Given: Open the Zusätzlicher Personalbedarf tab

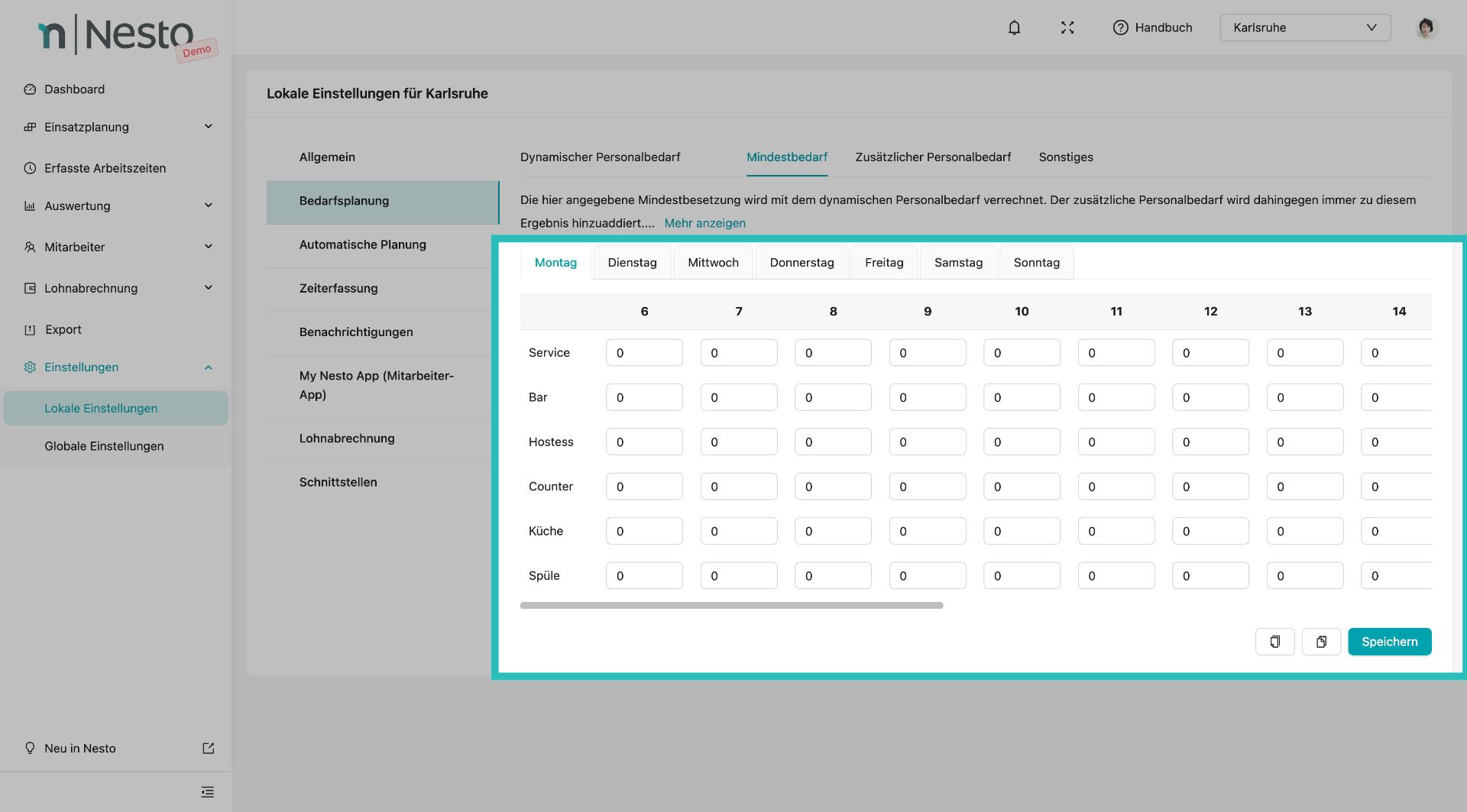Looking at the screenshot, I should pos(933,157).
